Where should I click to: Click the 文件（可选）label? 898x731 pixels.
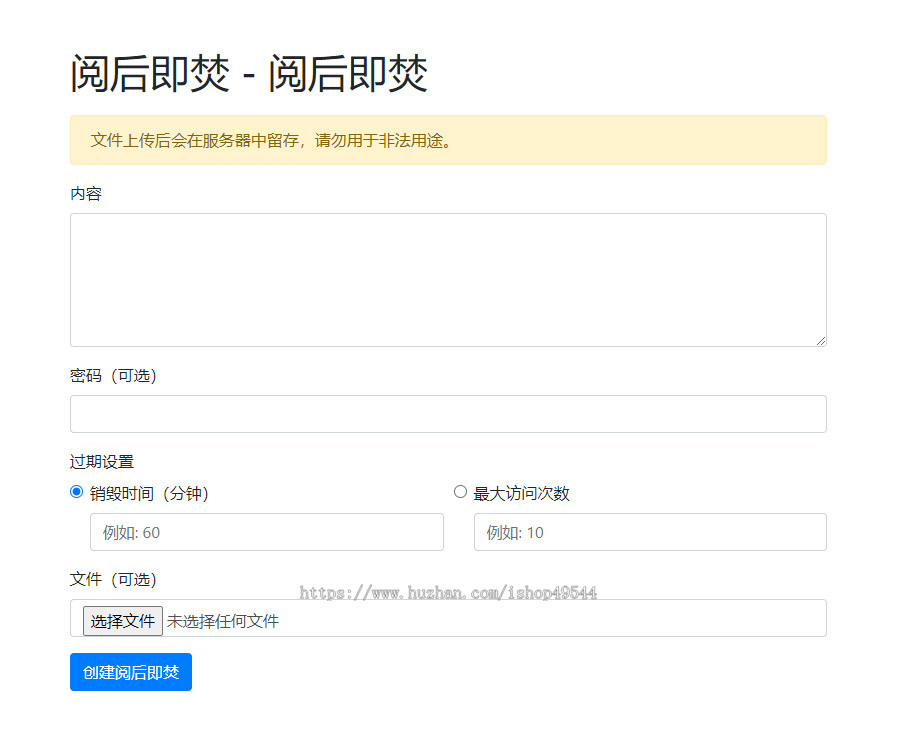pos(113,579)
